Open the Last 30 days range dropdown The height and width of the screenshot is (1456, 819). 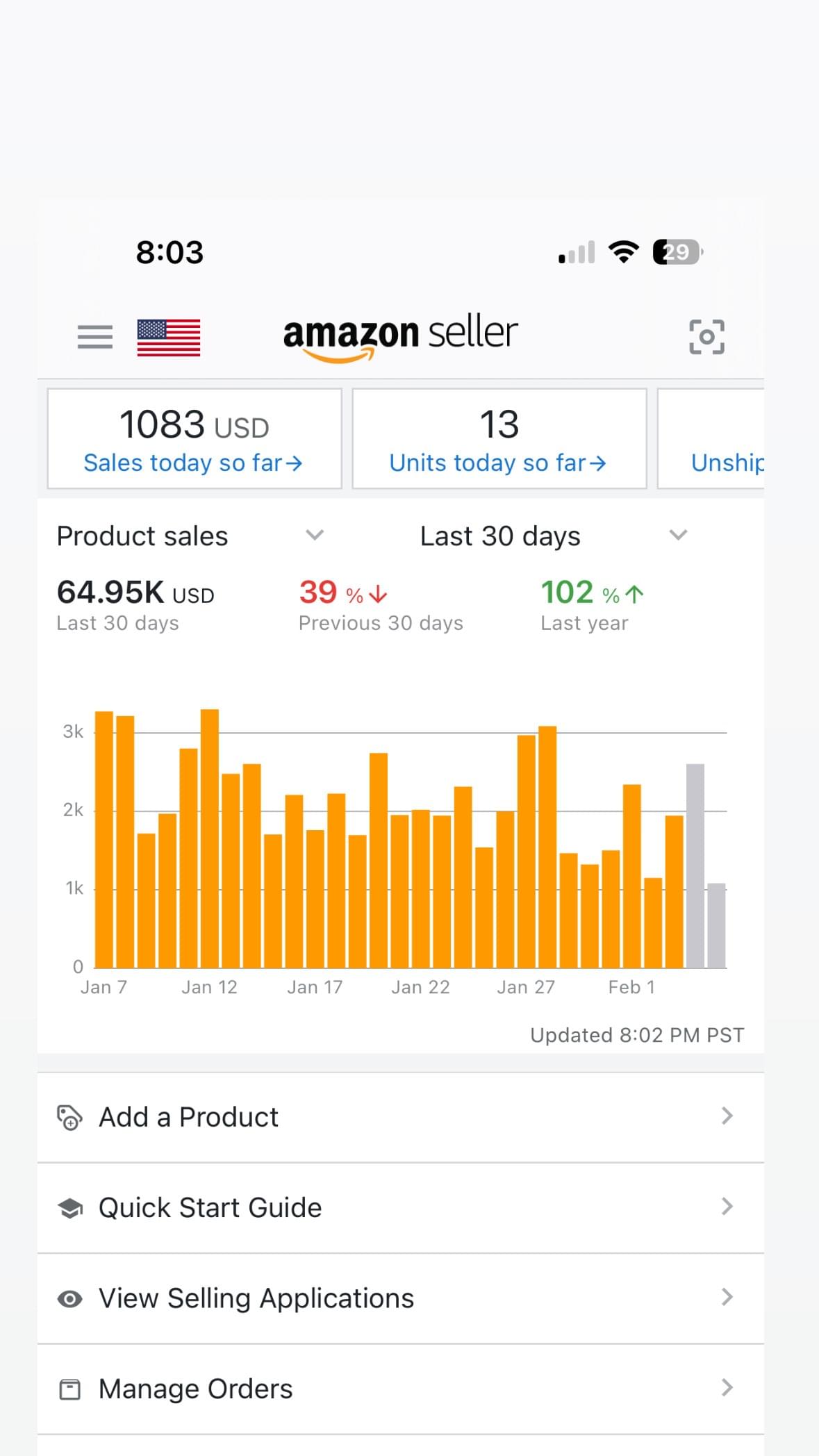tap(678, 535)
